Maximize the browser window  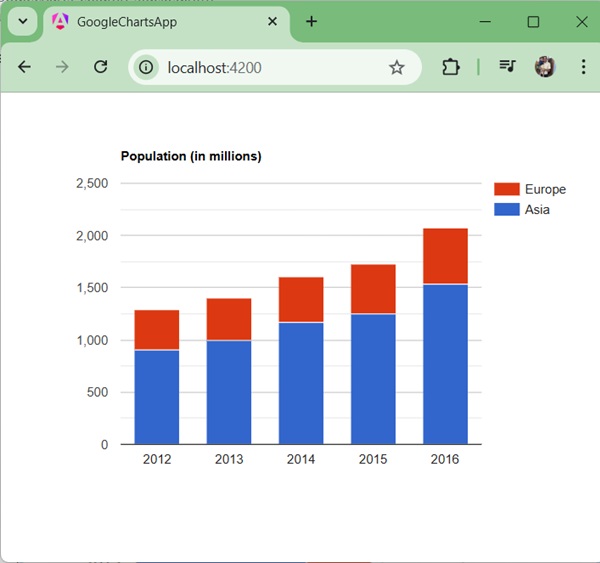(x=533, y=21)
